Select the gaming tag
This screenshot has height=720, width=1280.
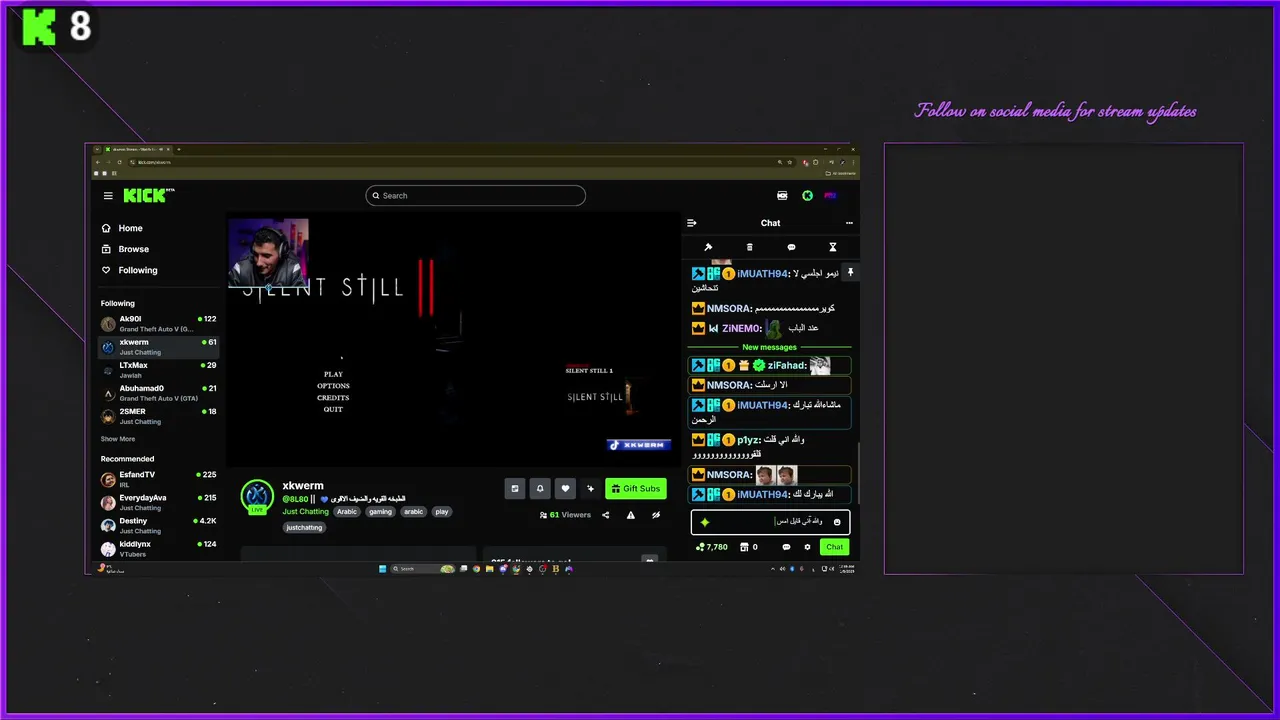(380, 511)
